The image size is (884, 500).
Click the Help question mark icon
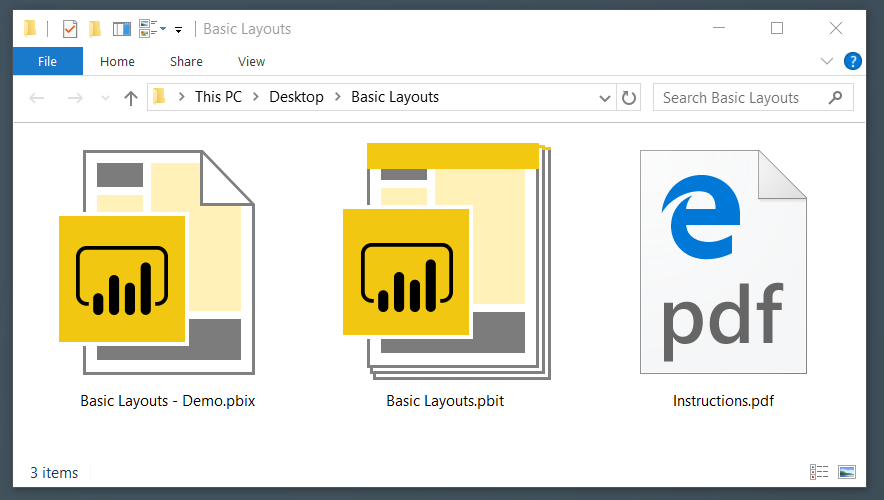click(852, 61)
